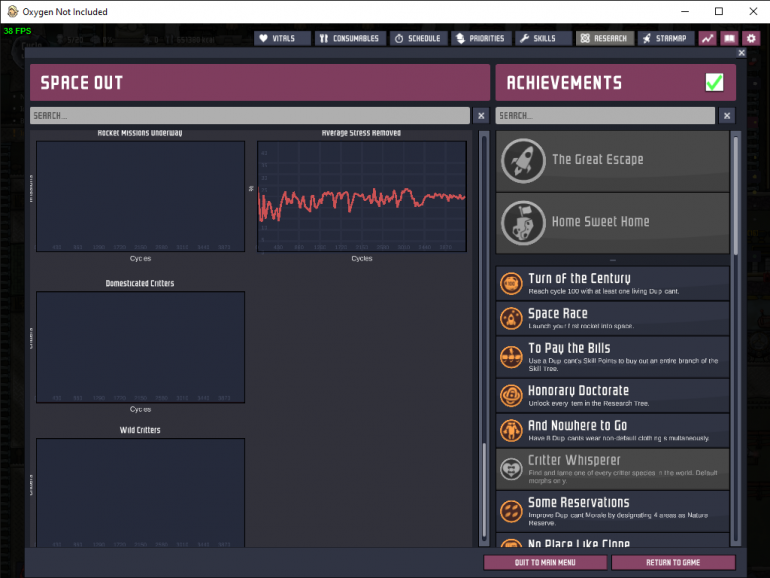Viewport: 770px width, 578px height.
Task: Select the Home Sweet Home title
Action: click(x=600, y=221)
